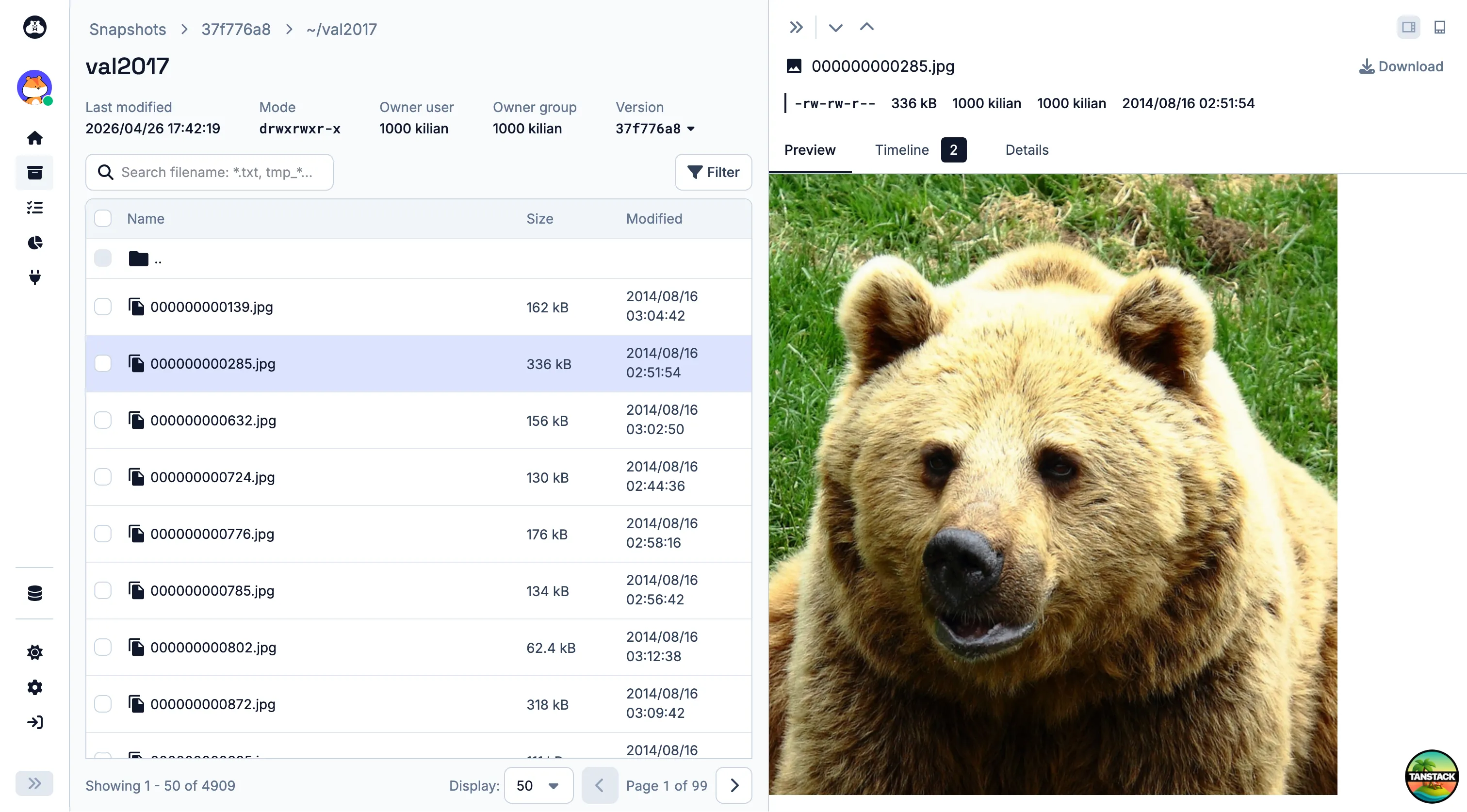Click the 37f776a8 breadcrumb link
The height and width of the screenshot is (812, 1467).
pyautogui.click(x=236, y=29)
